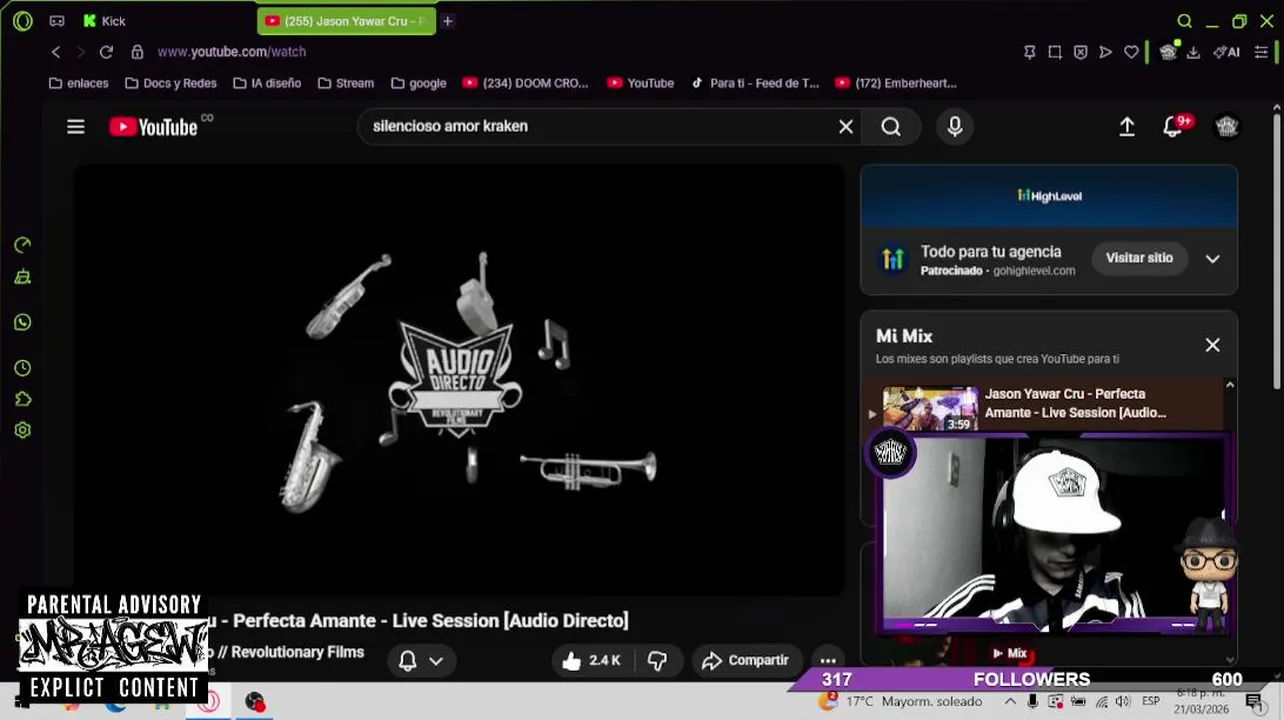Open Easy Setup settings sliders icon
The image size is (1284, 720).
(x=1261, y=52)
